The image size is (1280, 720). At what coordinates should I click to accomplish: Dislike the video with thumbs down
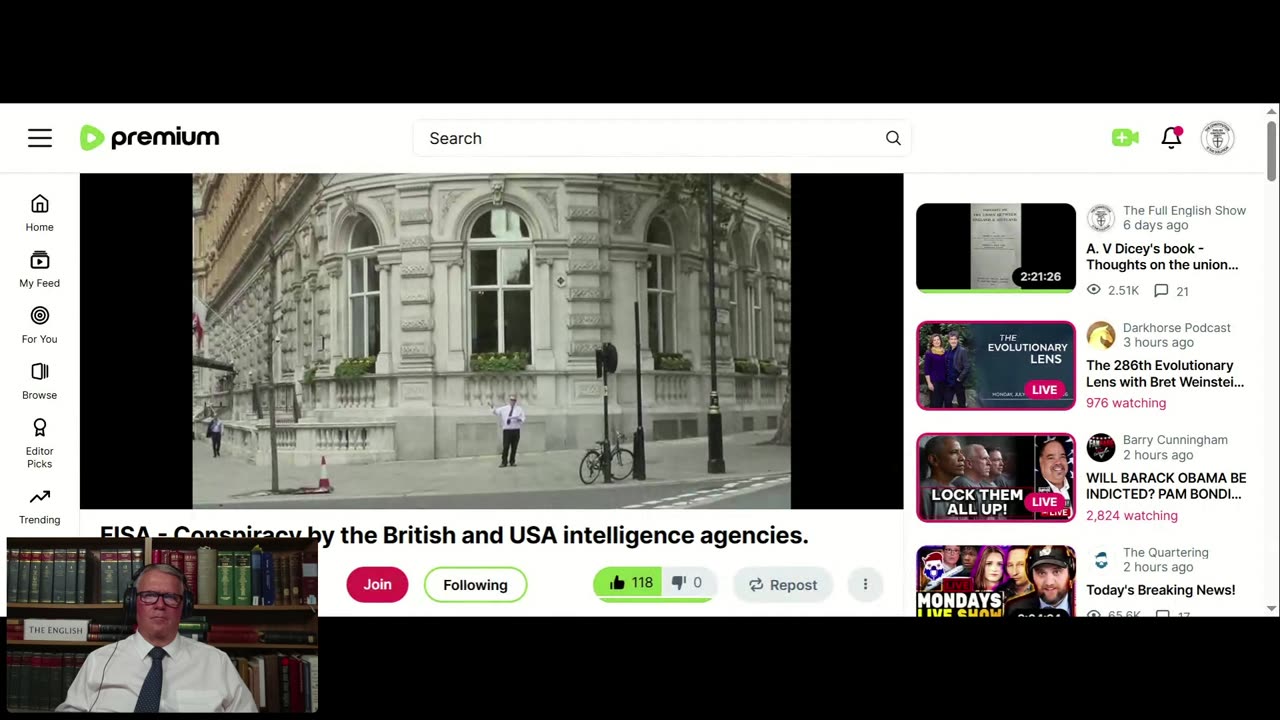(688, 583)
